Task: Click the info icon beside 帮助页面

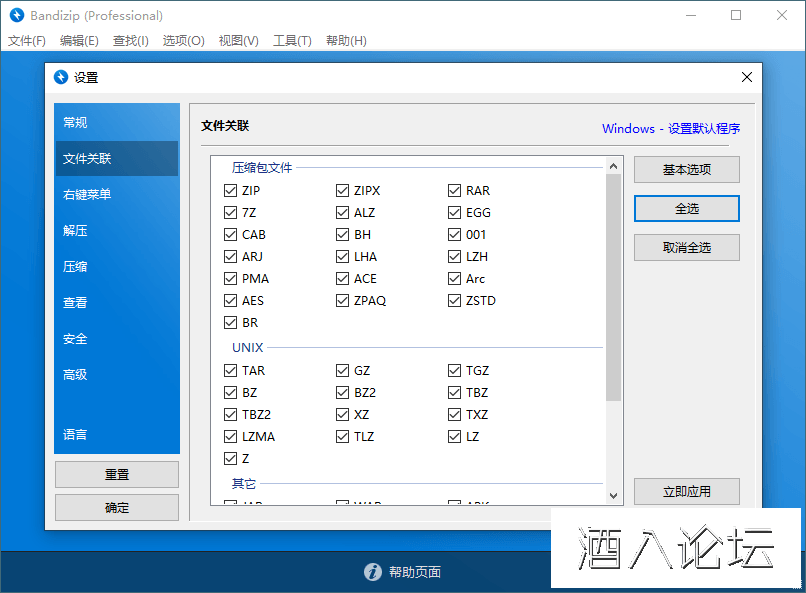Action: tap(372, 572)
